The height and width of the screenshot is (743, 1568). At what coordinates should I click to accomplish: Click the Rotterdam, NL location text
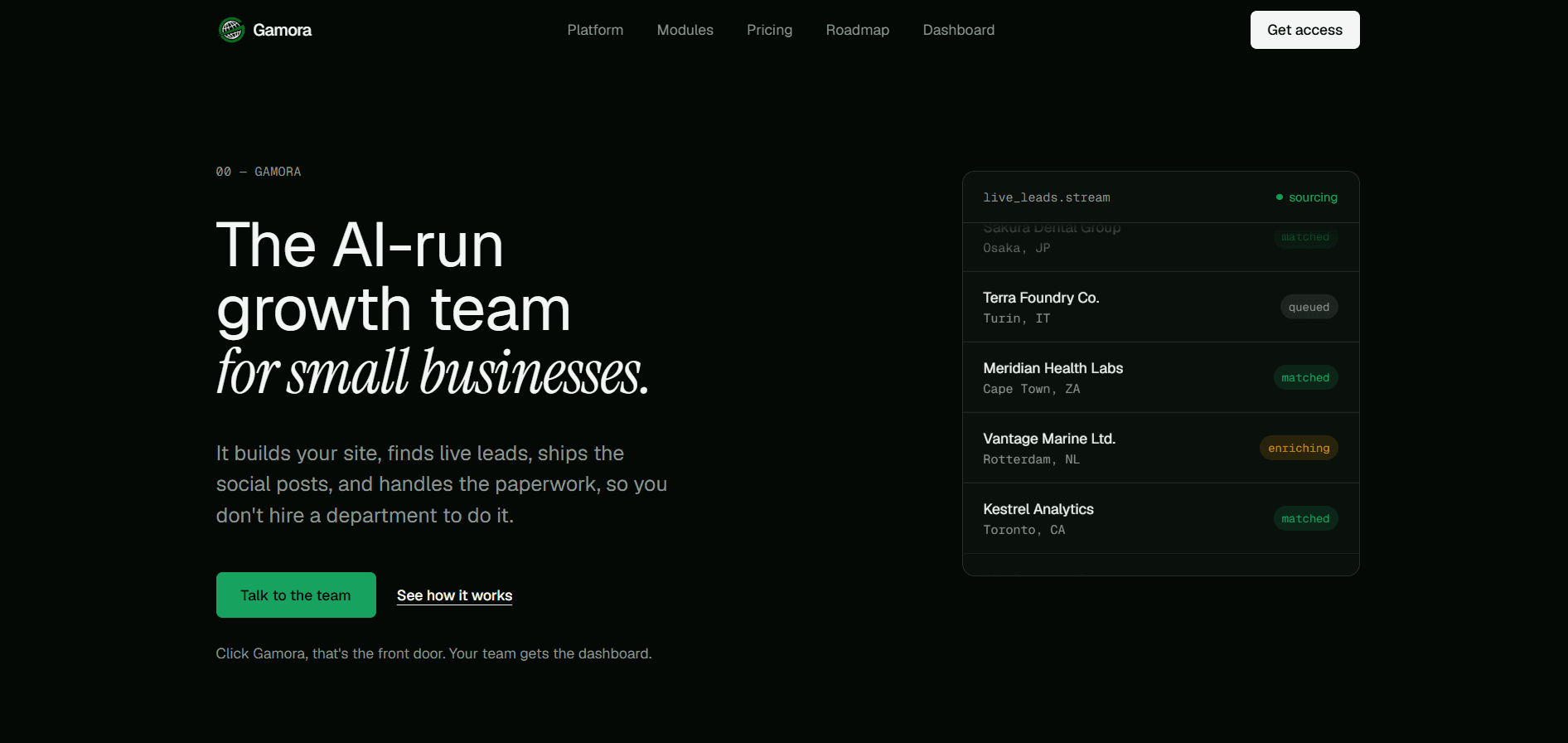(1031, 459)
